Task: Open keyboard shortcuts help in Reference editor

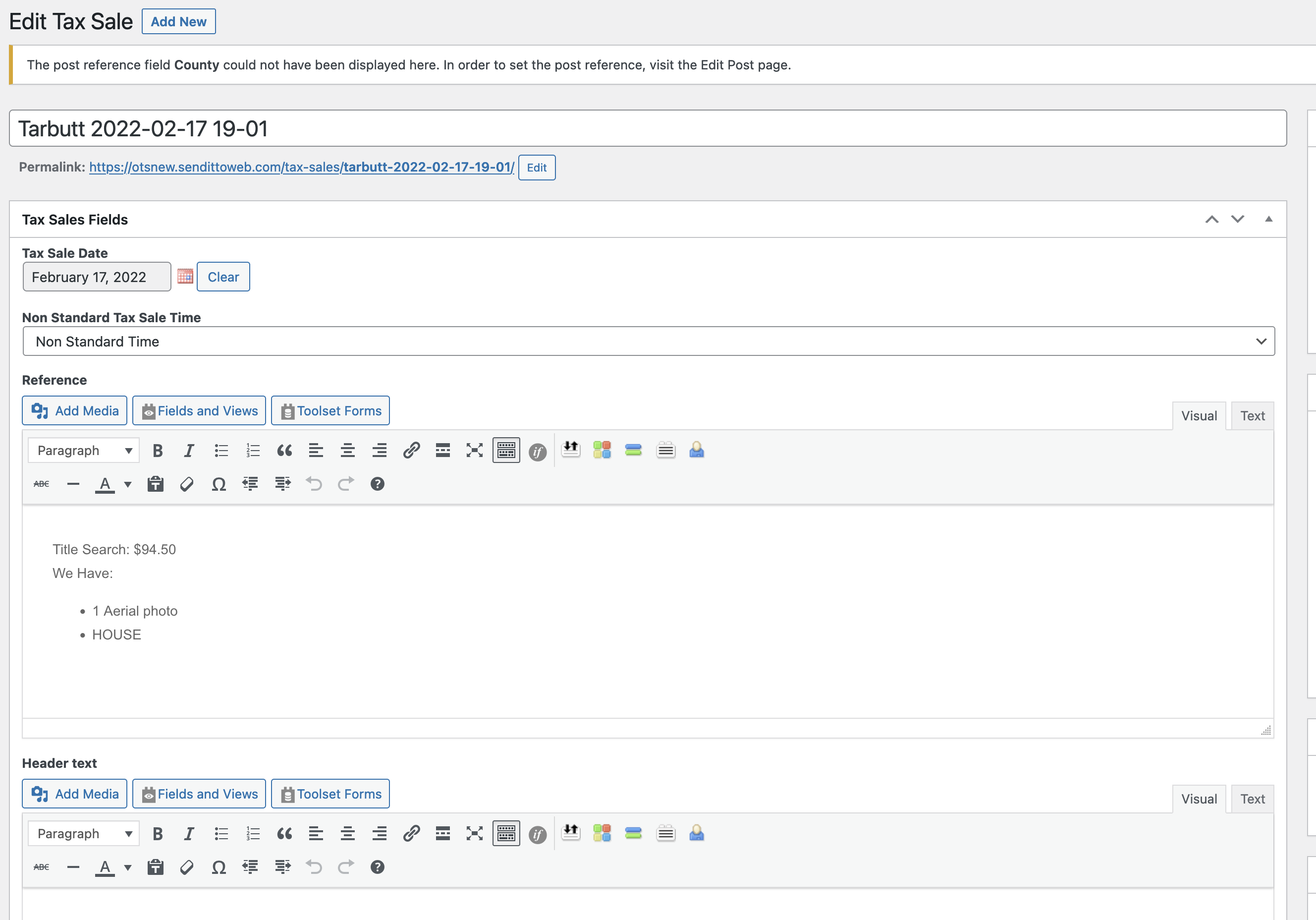Action: (x=377, y=484)
